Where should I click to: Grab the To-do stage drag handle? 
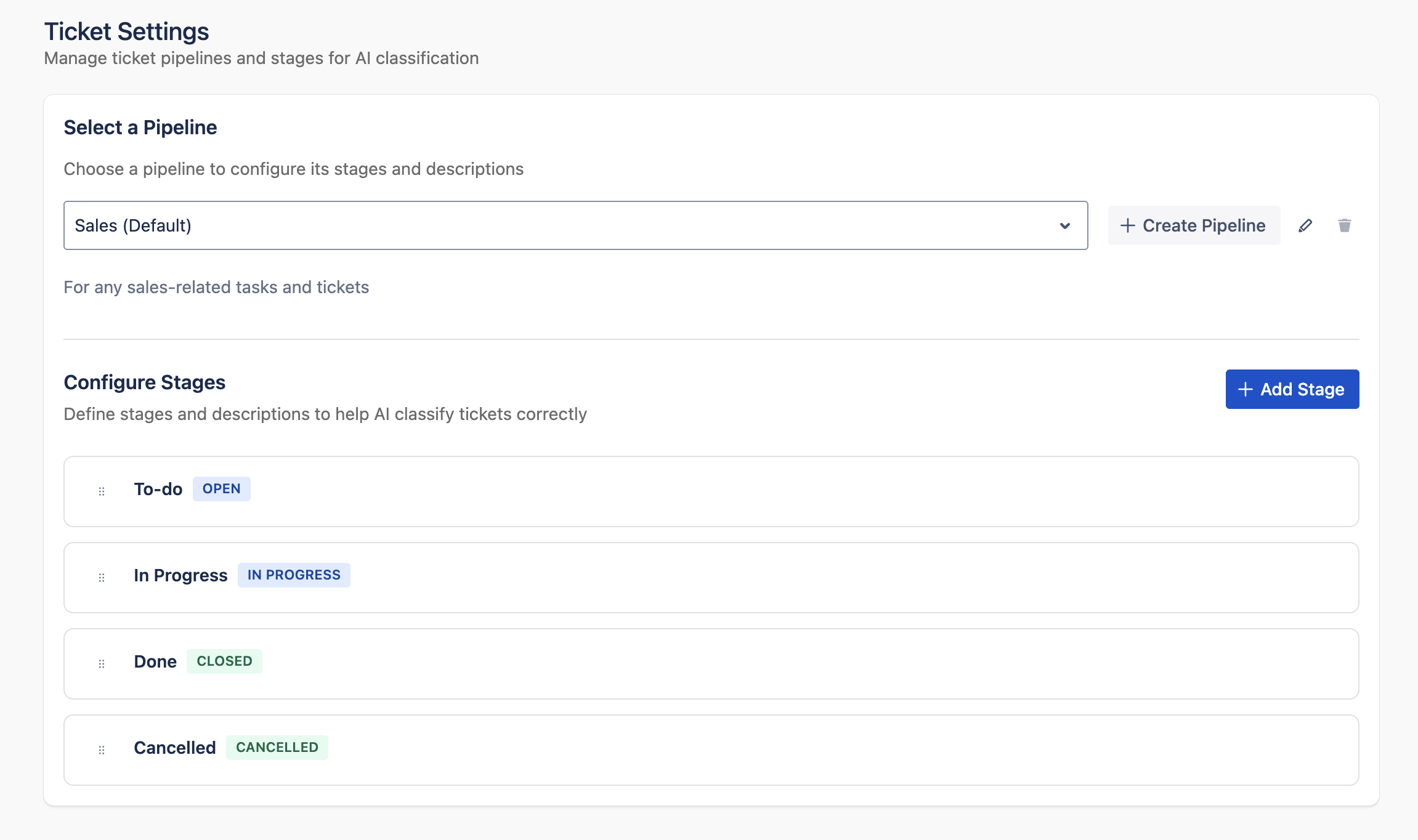[102, 491]
